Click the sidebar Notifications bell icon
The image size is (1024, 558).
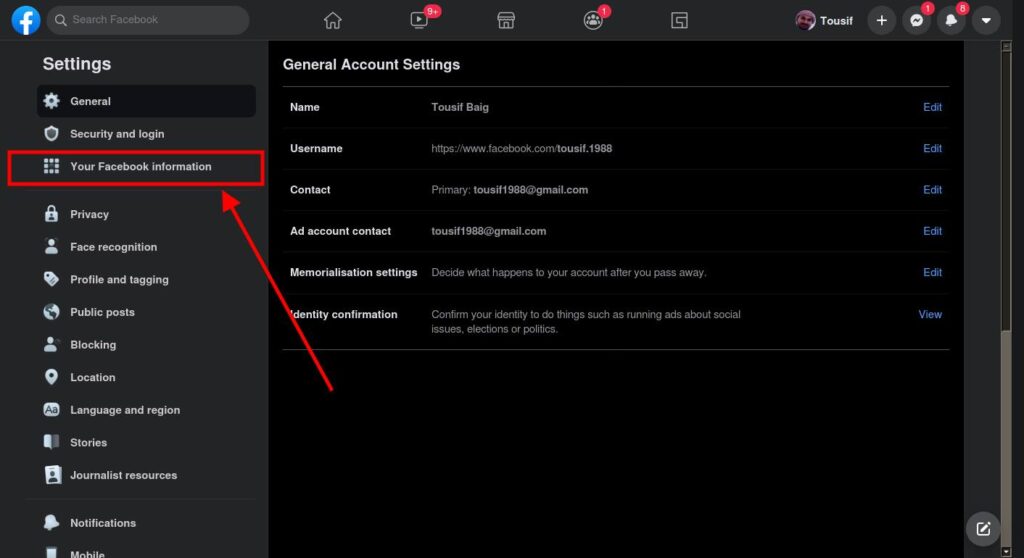52,523
